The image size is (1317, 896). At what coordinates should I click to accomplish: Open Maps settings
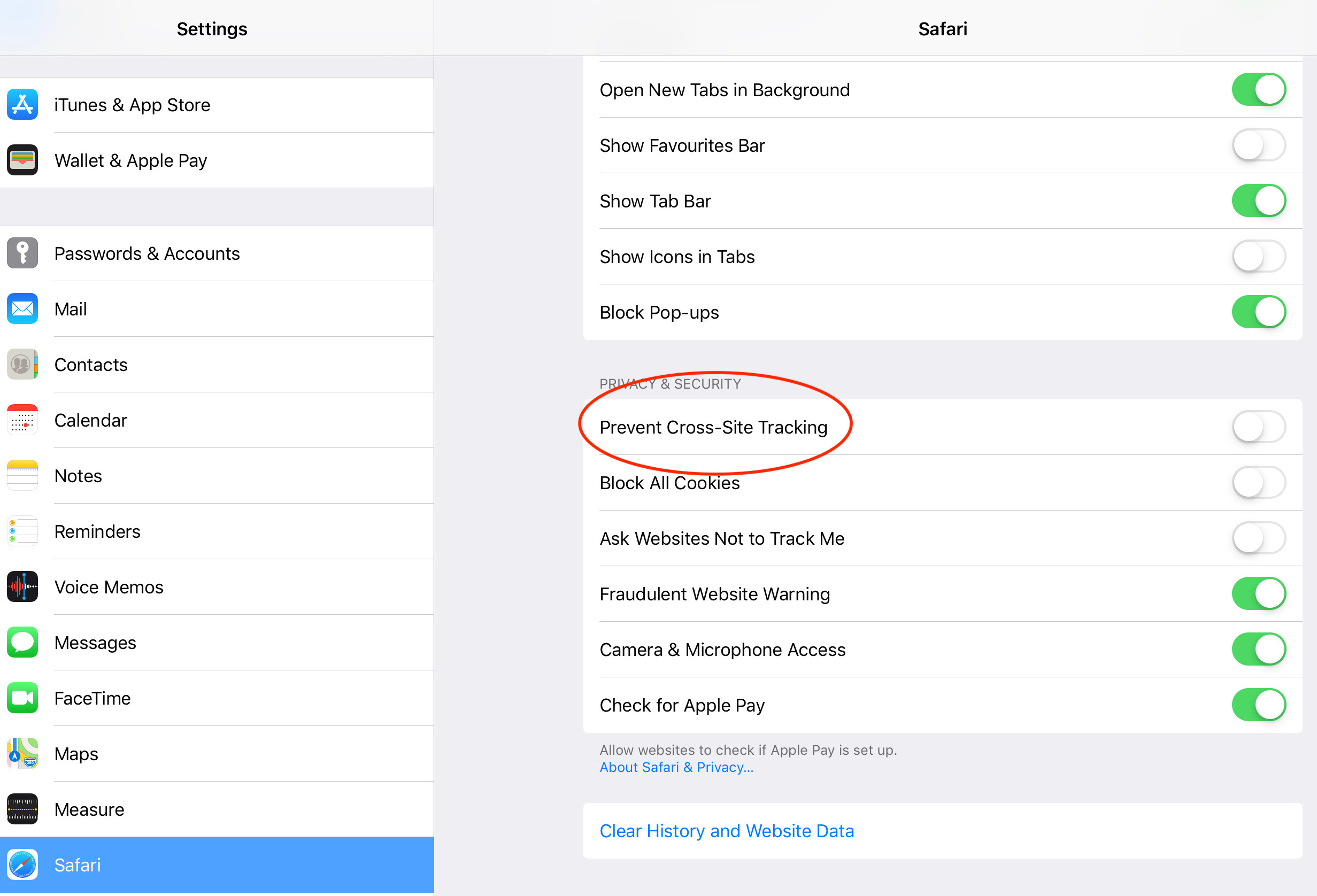click(x=217, y=753)
